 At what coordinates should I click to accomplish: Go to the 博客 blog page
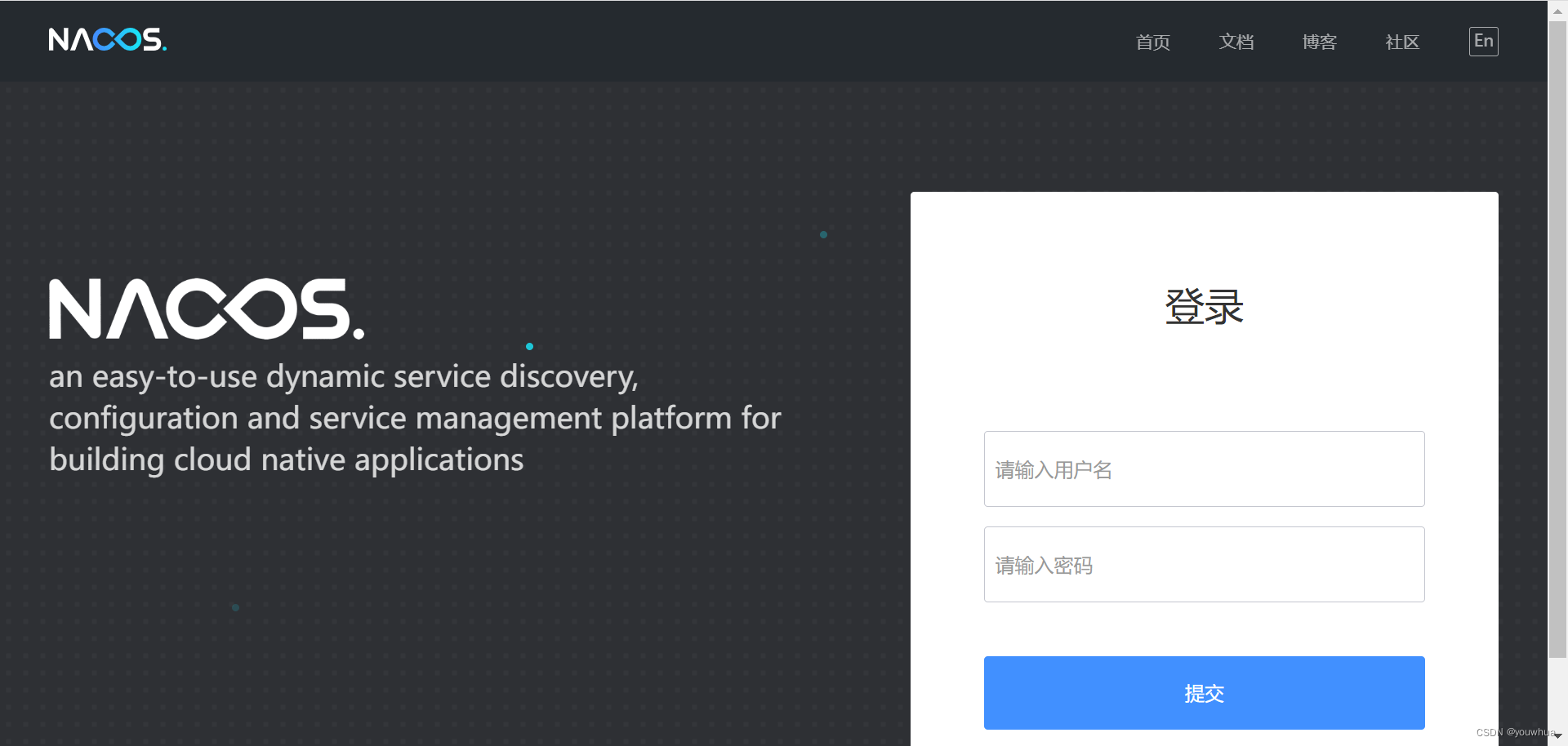[1320, 42]
